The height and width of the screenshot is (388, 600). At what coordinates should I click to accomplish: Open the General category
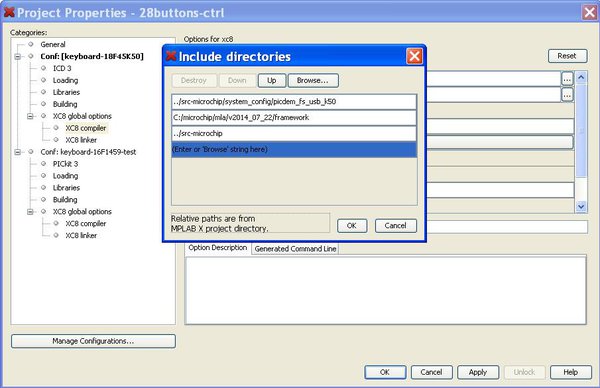tap(53, 44)
